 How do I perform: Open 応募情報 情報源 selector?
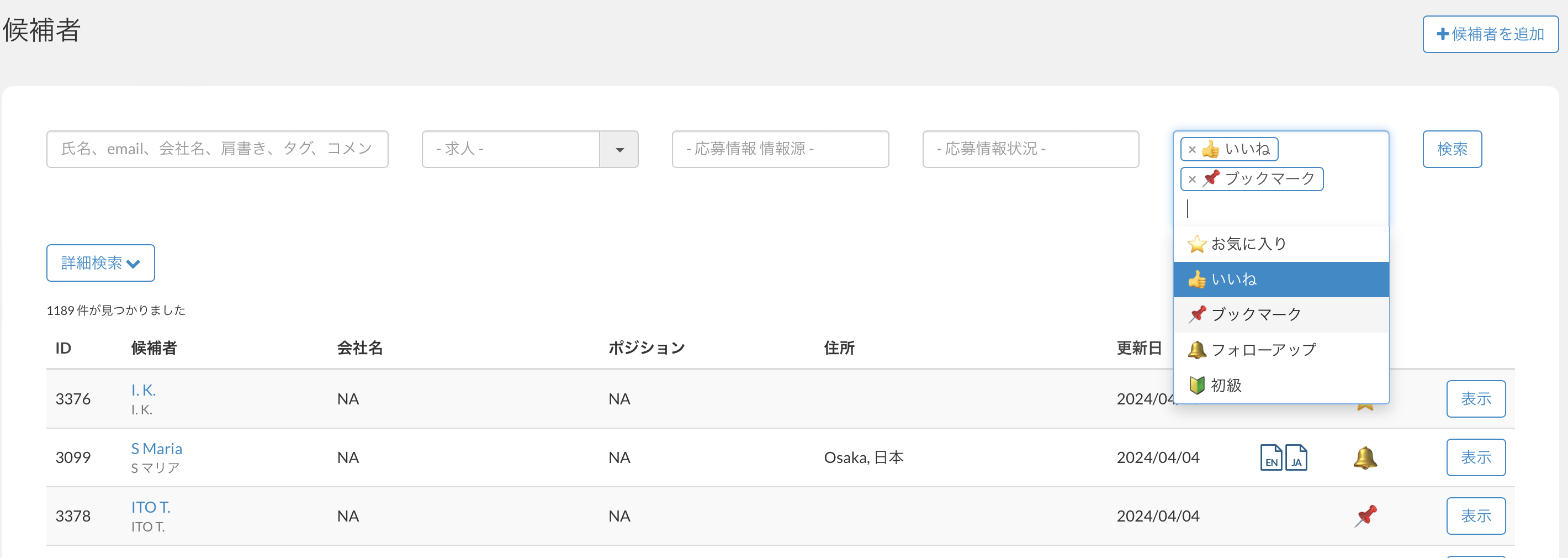tap(780, 149)
